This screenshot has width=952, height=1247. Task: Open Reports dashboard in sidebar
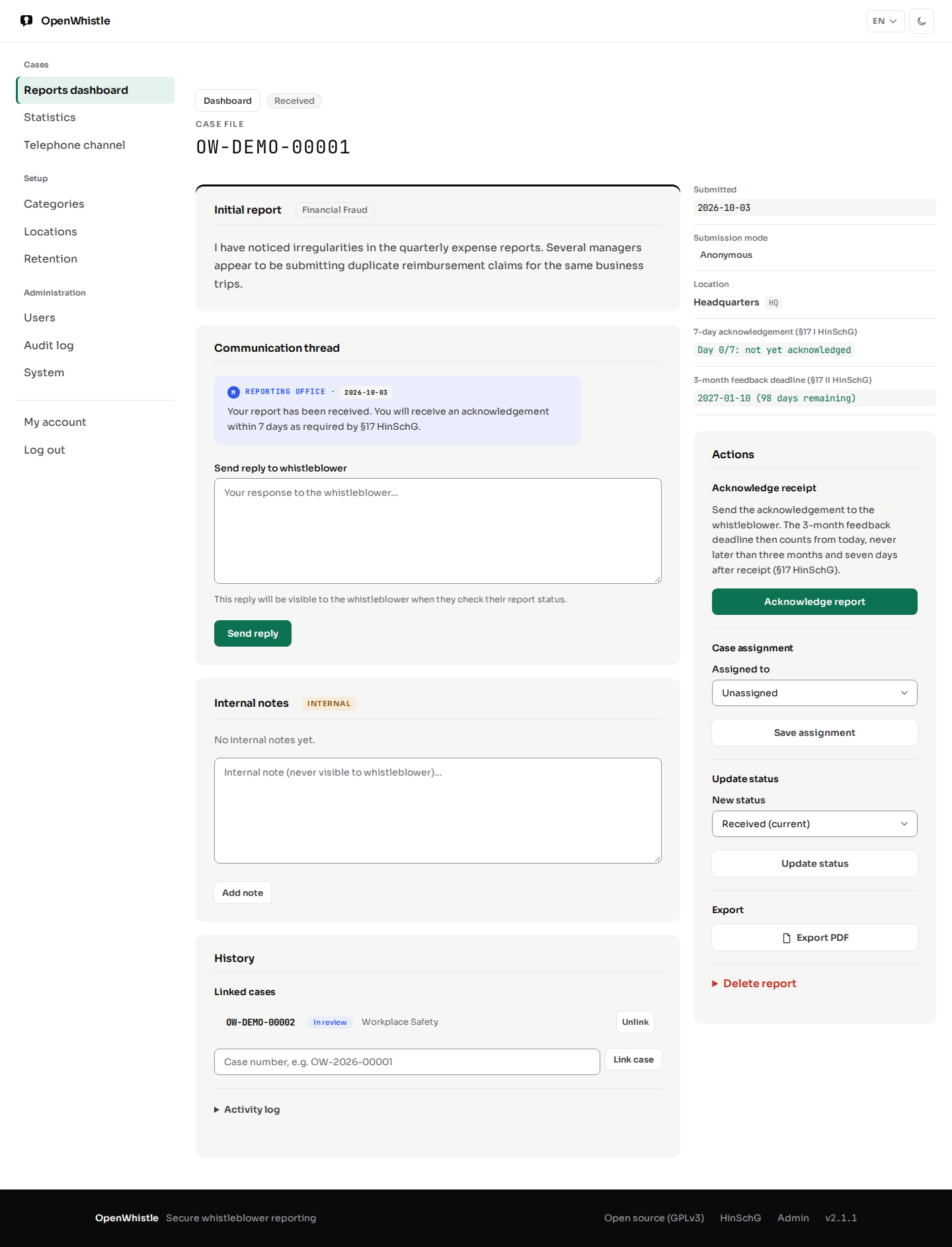[95, 90]
